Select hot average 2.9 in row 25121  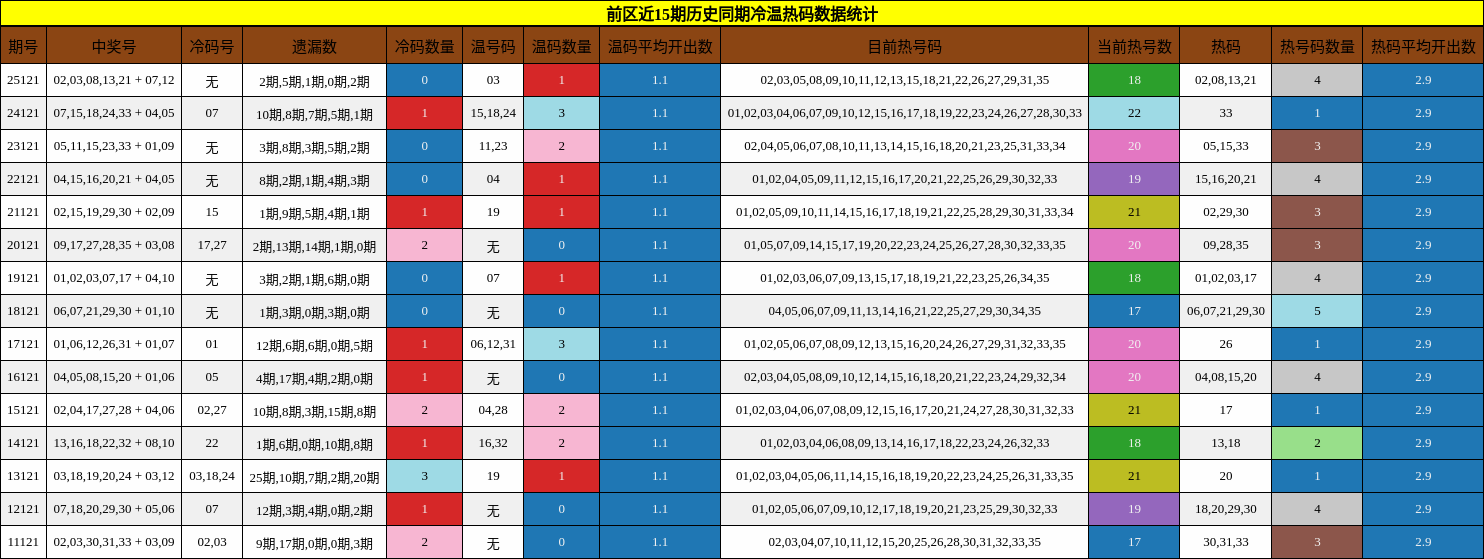[1423, 80]
